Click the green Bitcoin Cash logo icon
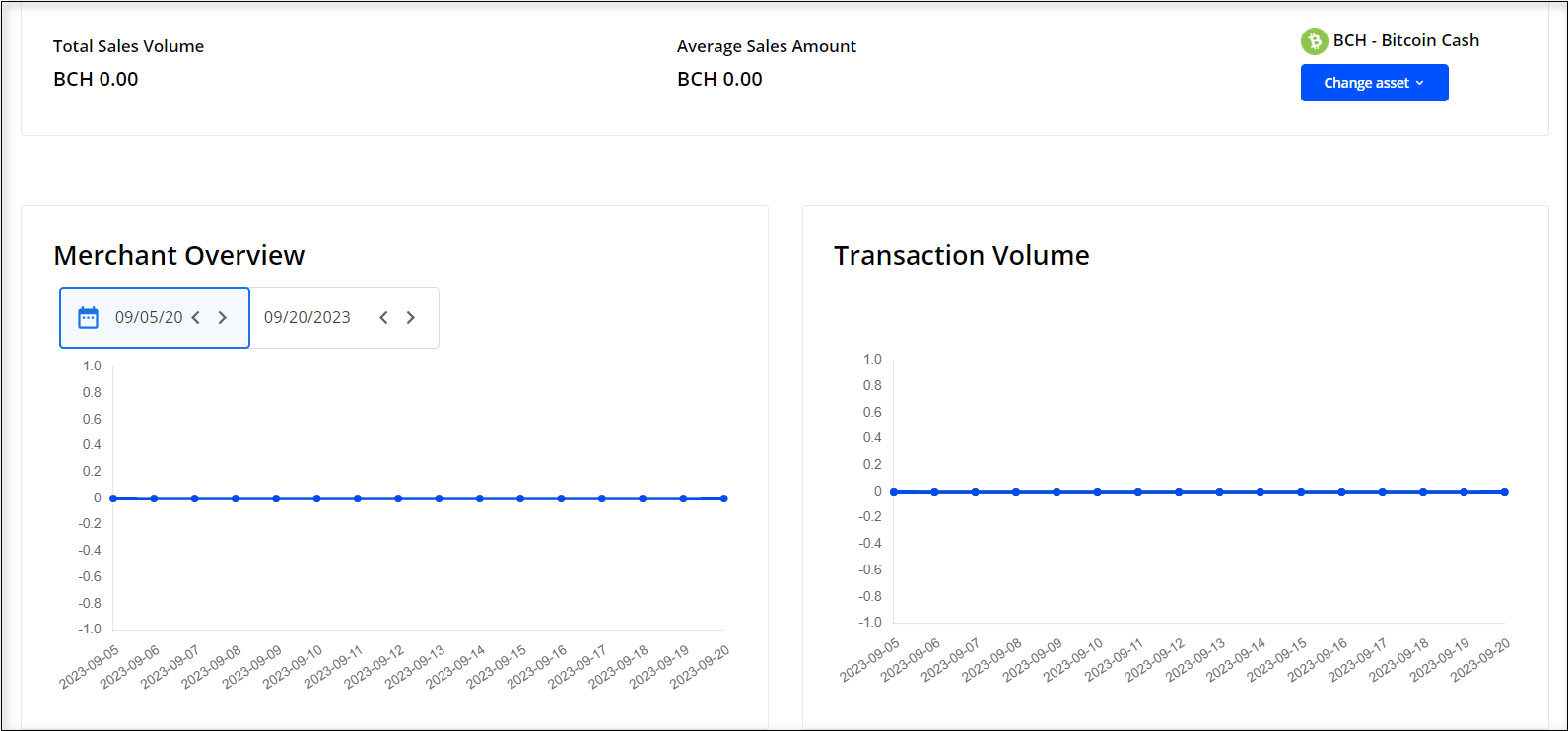Image resolution: width=1568 pixels, height=731 pixels. [x=1314, y=41]
